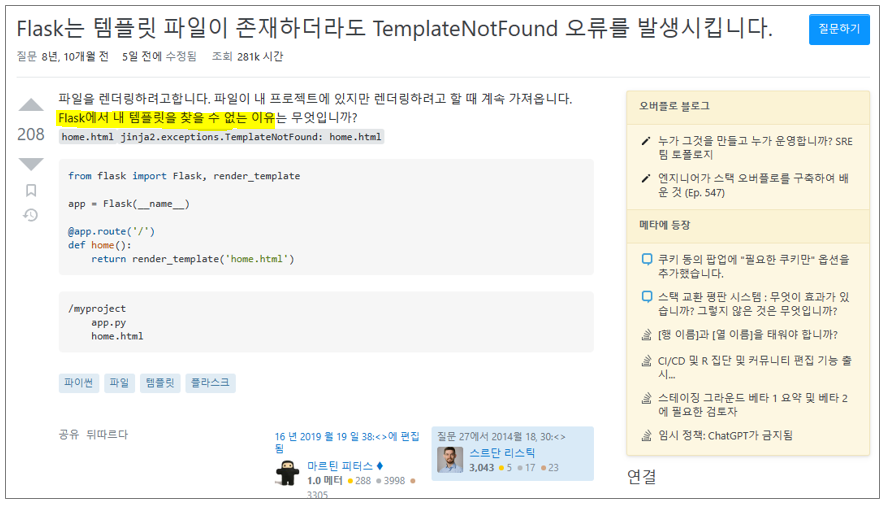The image size is (883, 505).
Task: Click pencil icon beside SRE blog post
Action: [646, 141]
